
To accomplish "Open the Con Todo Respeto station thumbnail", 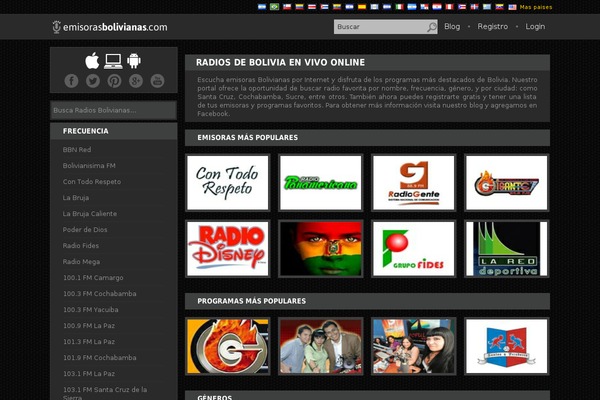I will tap(228, 183).
